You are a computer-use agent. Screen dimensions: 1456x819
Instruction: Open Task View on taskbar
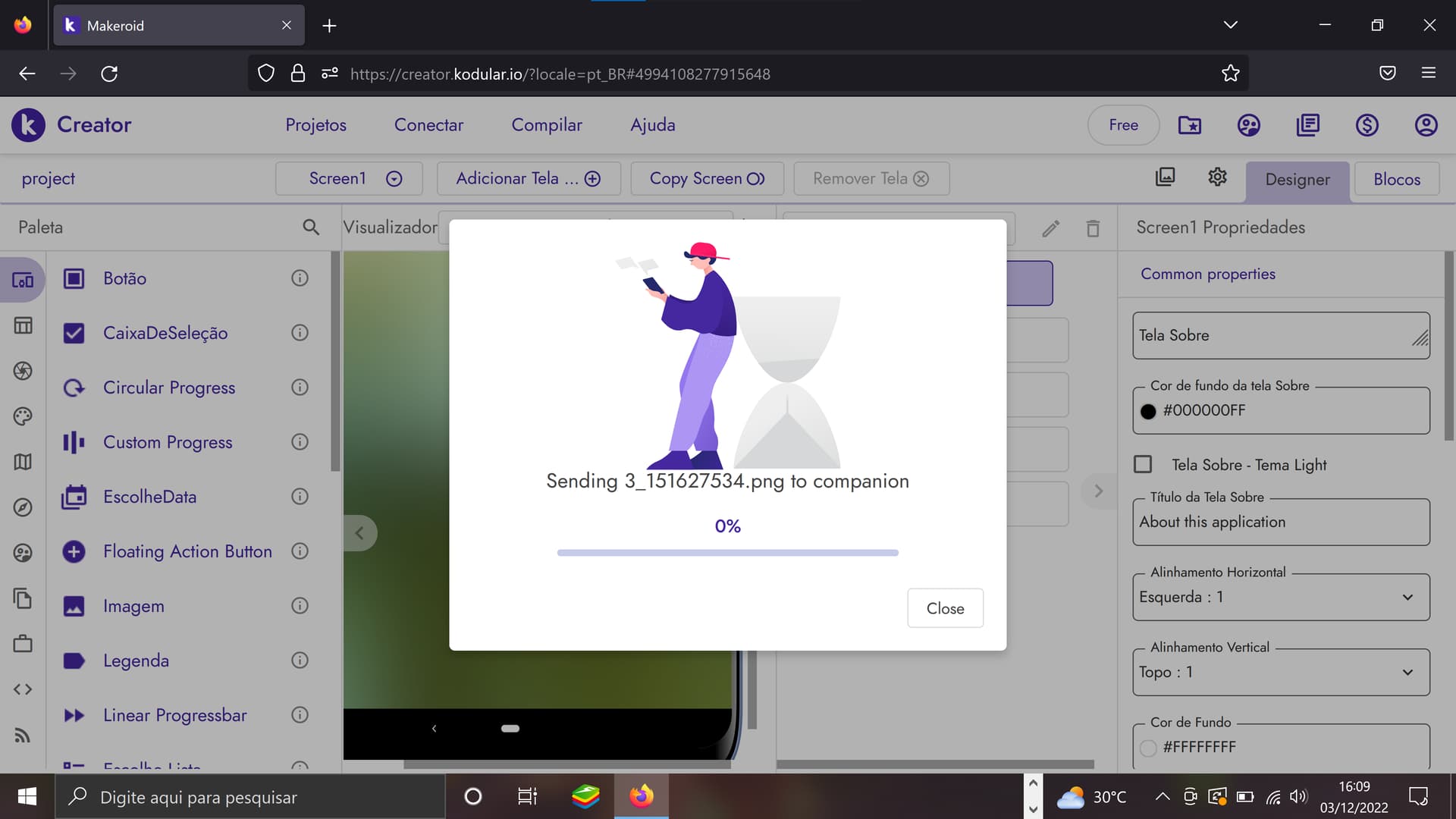click(527, 796)
